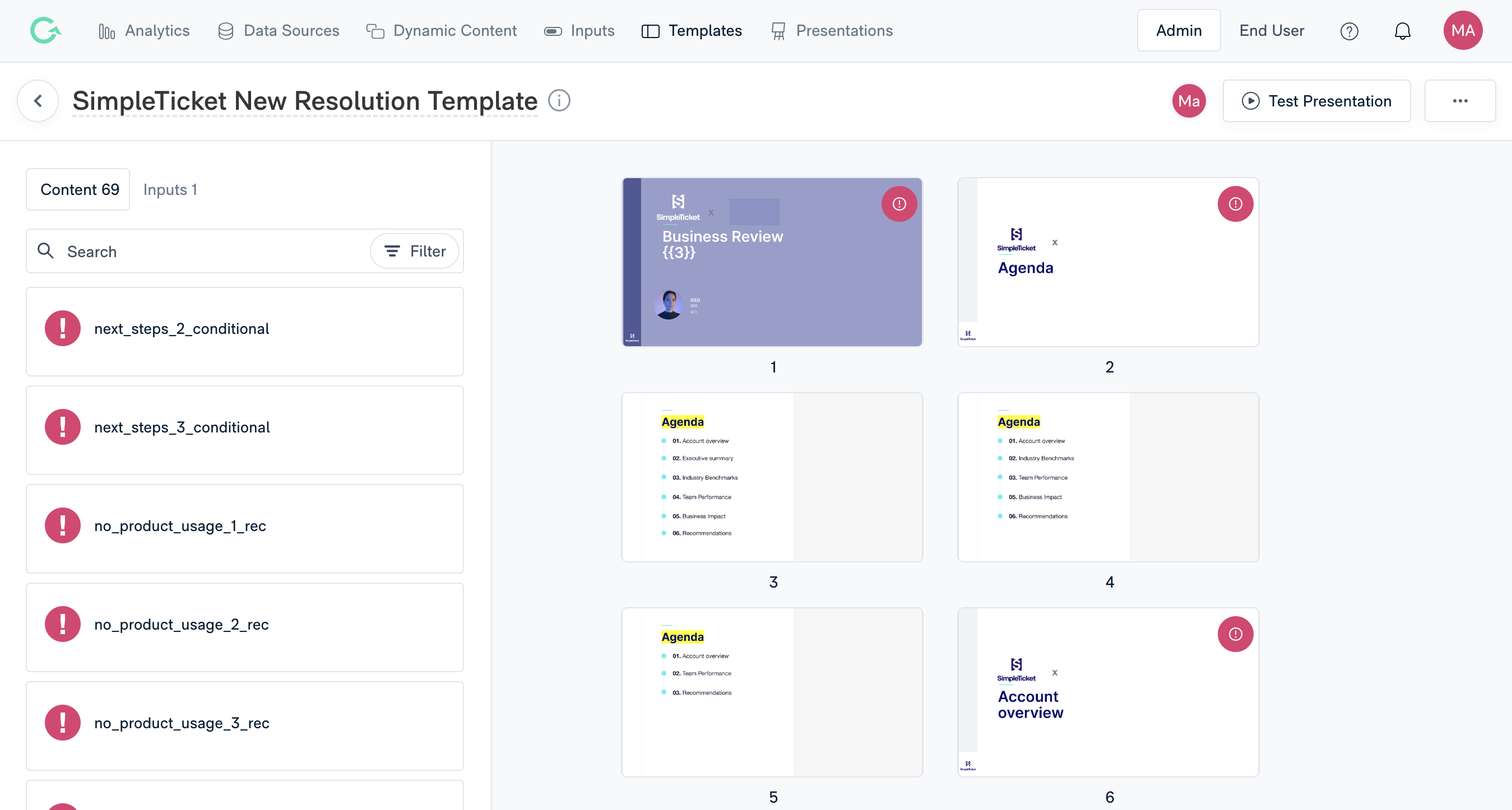Open the three-dot more options menu
Screen dimensions: 1512x810
[x=1460, y=101]
